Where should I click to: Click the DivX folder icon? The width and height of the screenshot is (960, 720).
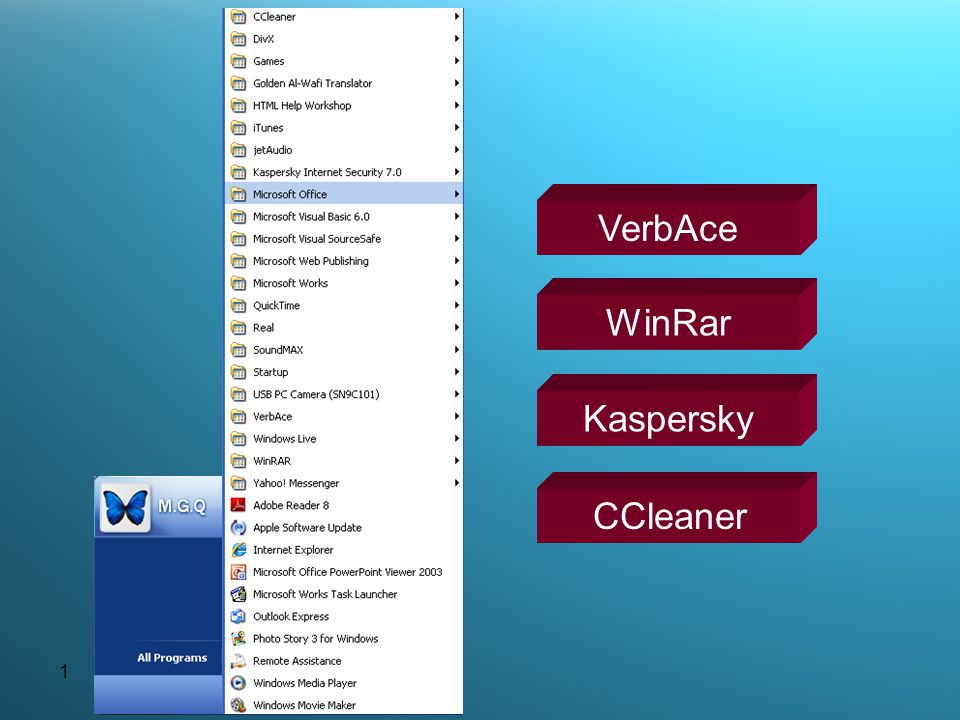(x=238, y=39)
